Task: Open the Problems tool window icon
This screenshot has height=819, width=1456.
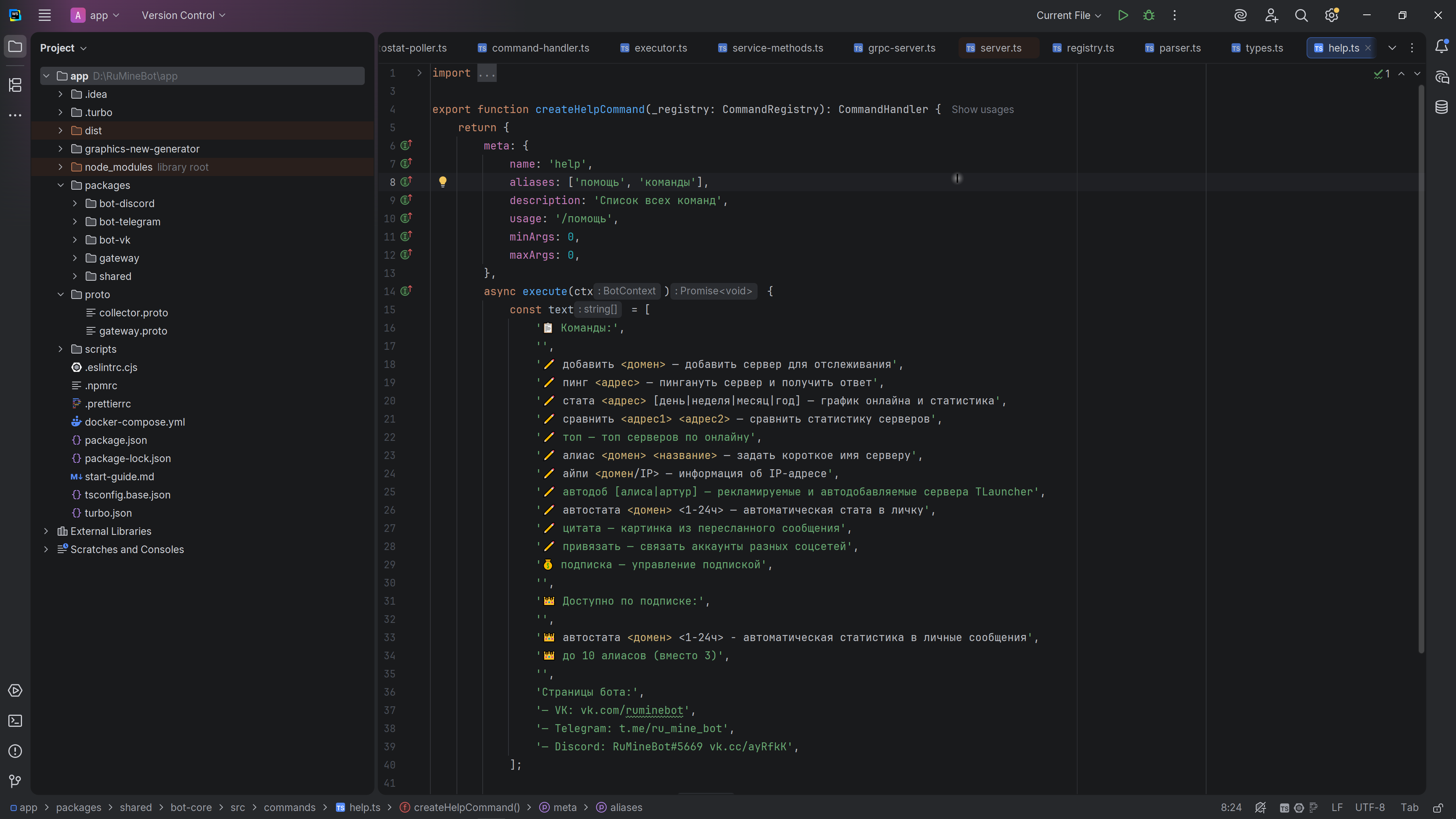Action: [15, 751]
